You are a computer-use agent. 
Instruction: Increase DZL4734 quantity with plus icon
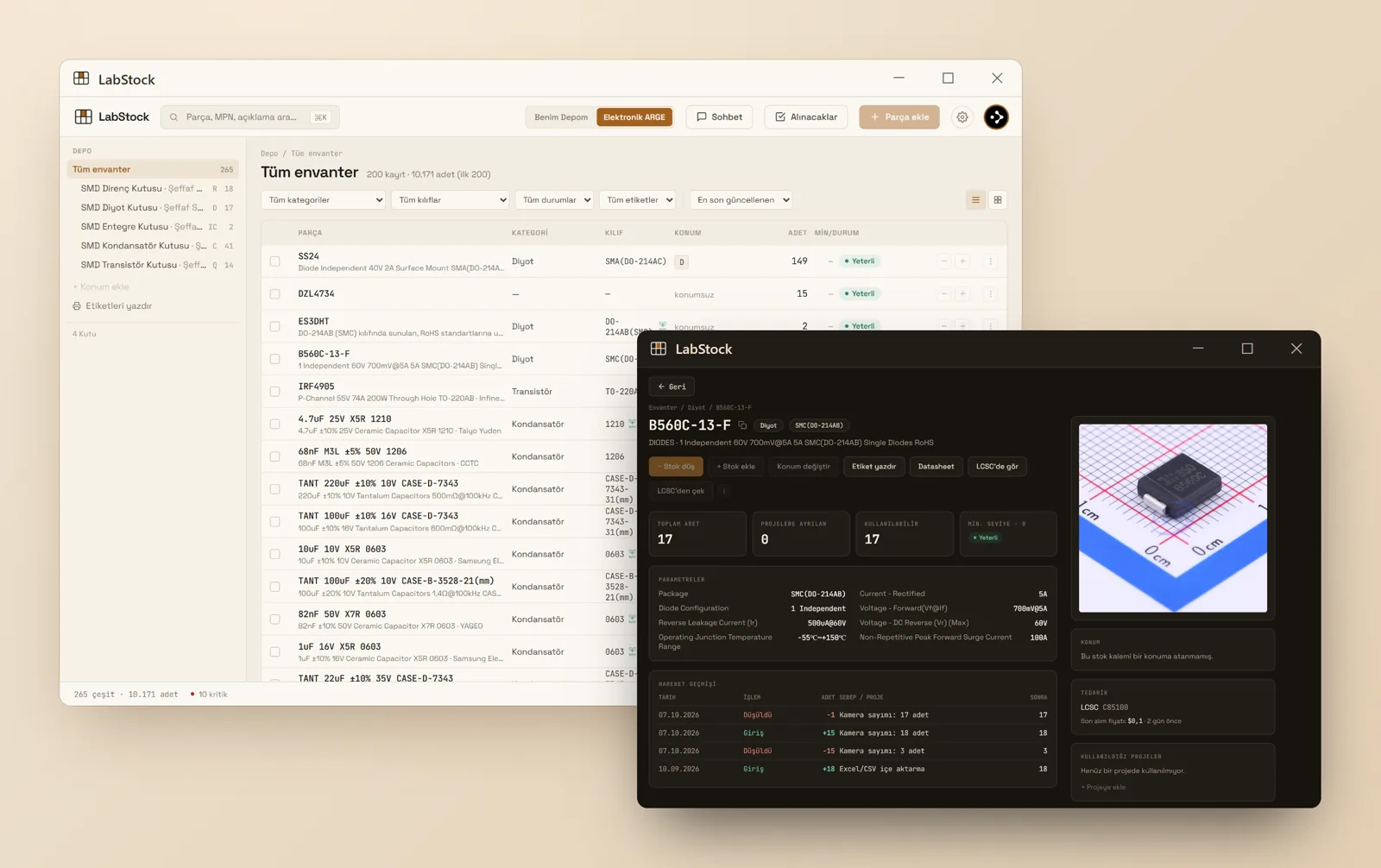[x=962, y=294]
